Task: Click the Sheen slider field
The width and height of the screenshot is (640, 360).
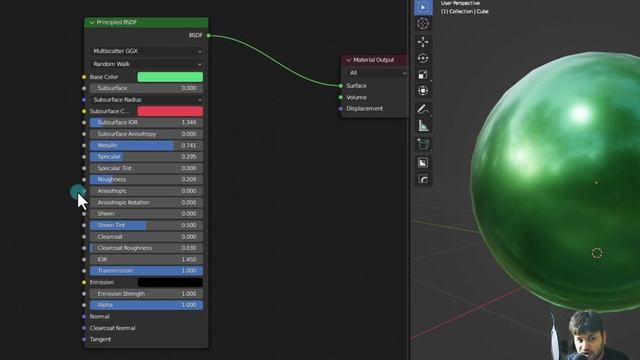Action: point(146,213)
